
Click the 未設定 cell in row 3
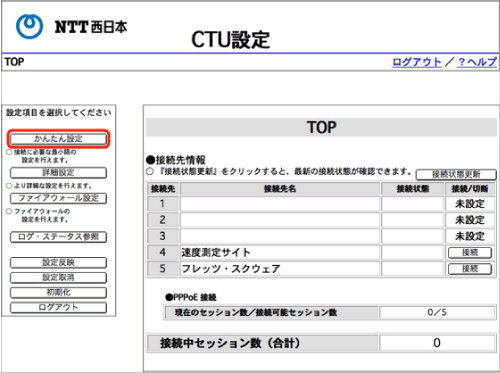point(470,236)
